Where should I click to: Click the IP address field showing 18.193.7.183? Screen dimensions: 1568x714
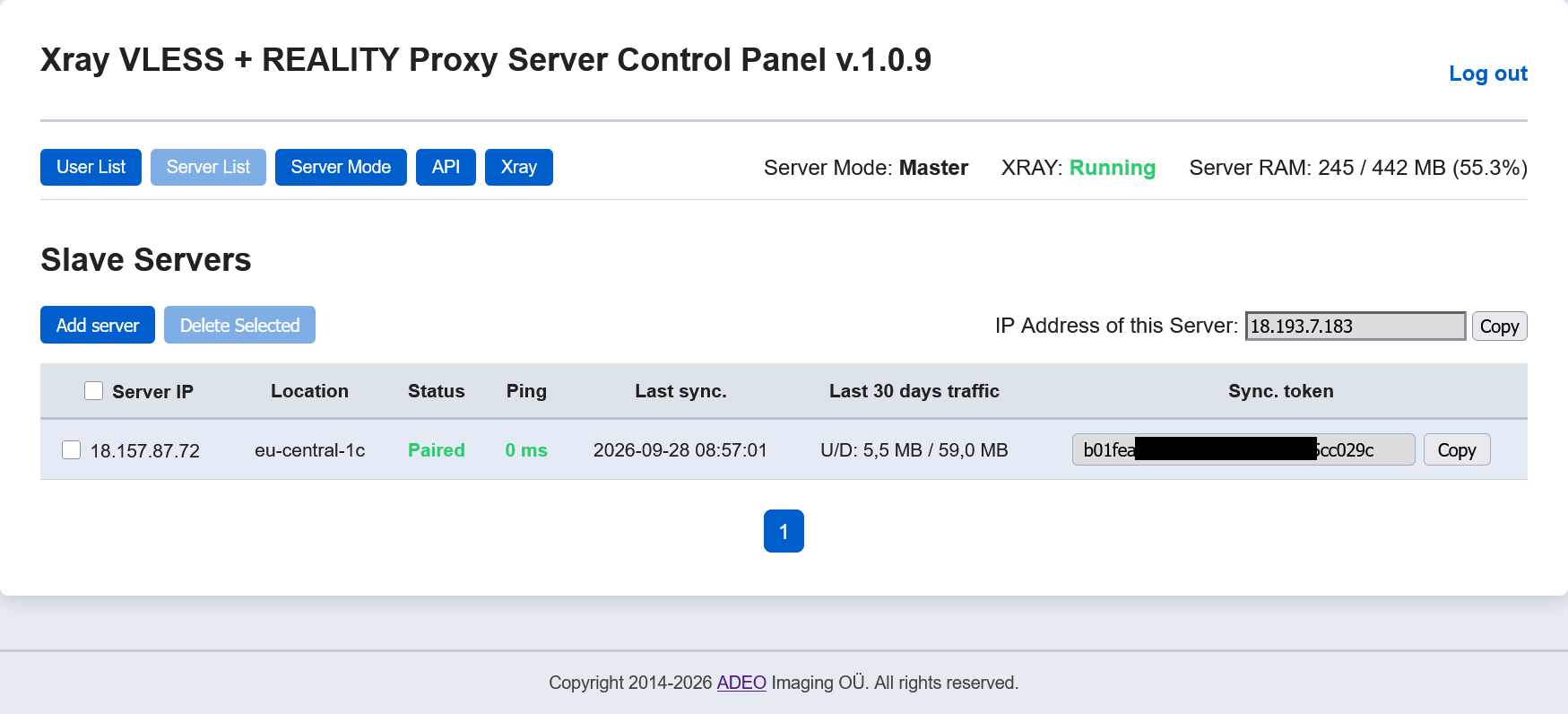point(1356,326)
